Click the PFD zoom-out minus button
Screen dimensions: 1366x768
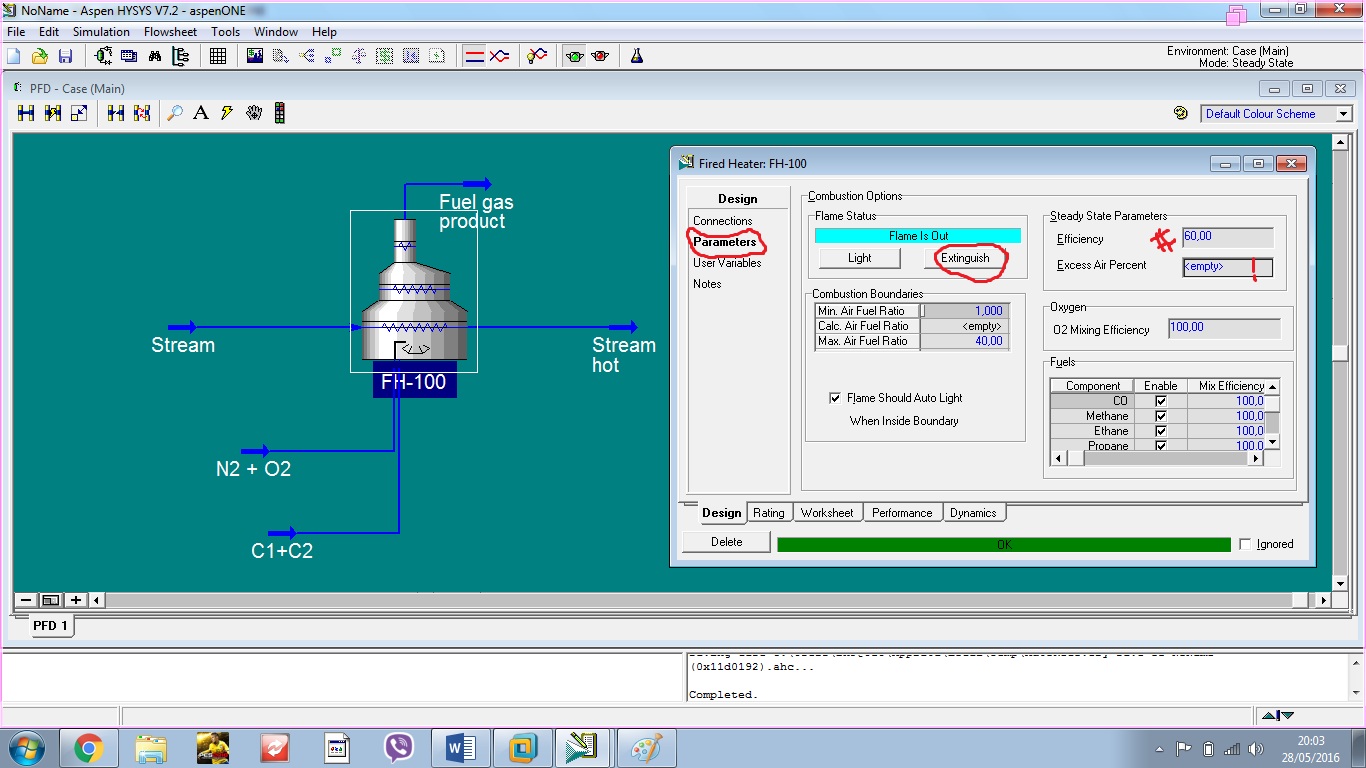[26, 600]
